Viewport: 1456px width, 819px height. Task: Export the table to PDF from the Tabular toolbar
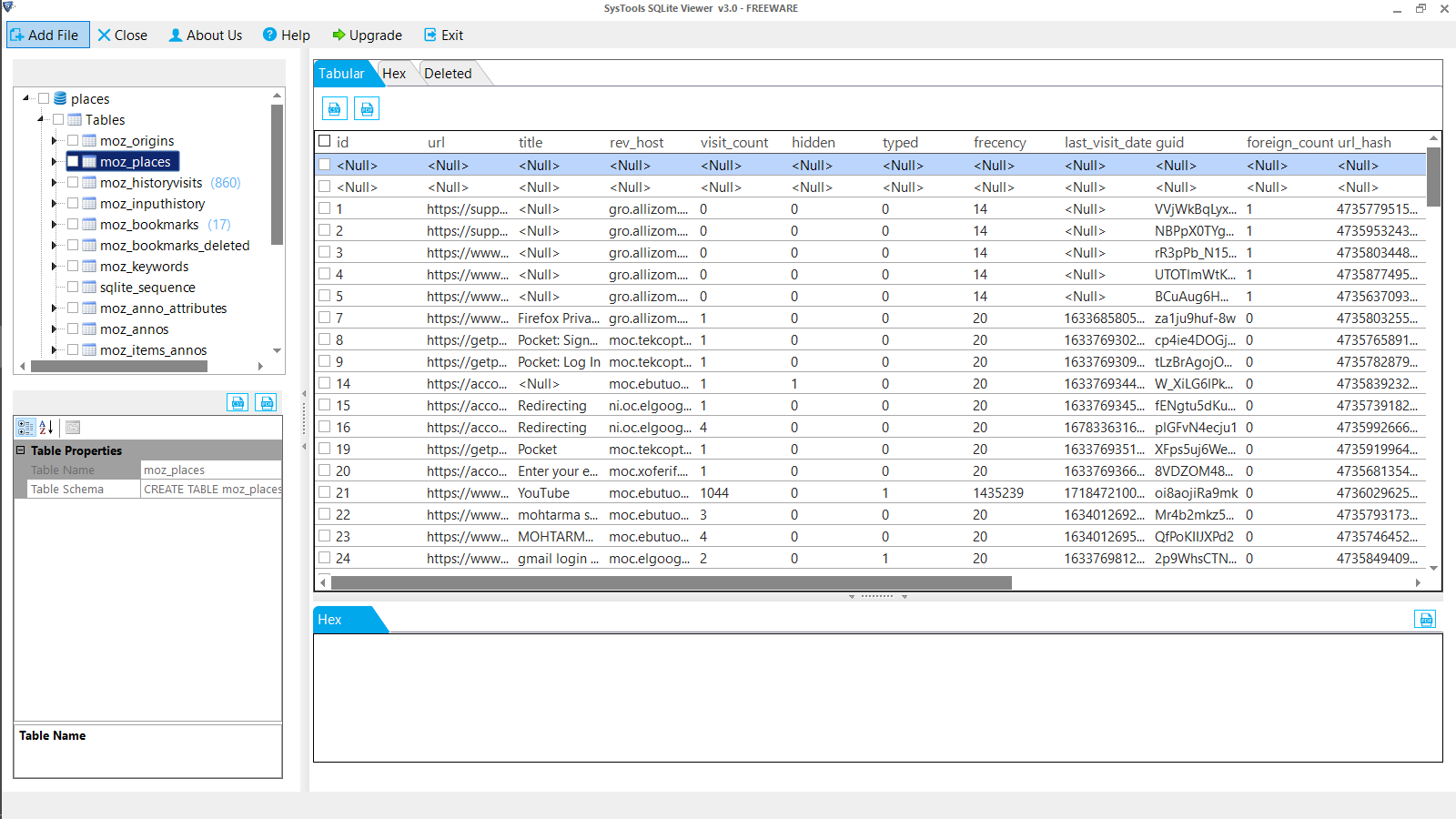[x=367, y=109]
